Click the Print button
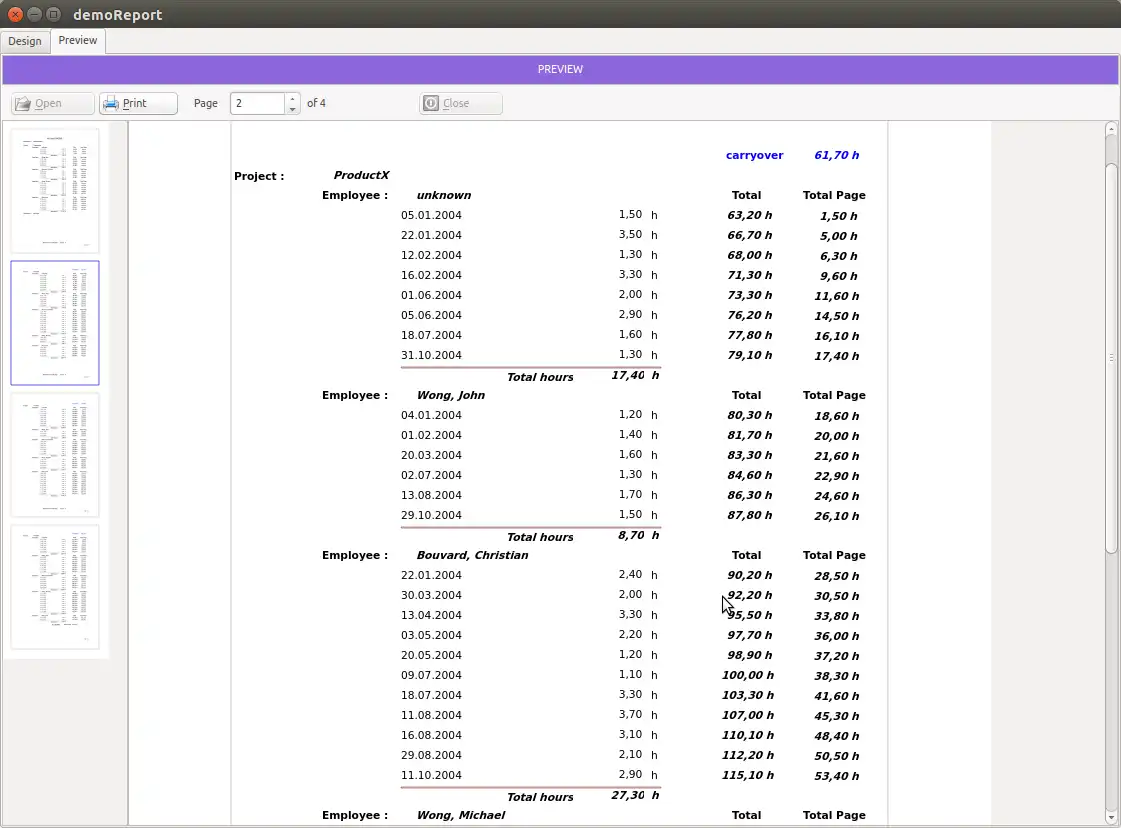1121x828 pixels. pos(138,104)
